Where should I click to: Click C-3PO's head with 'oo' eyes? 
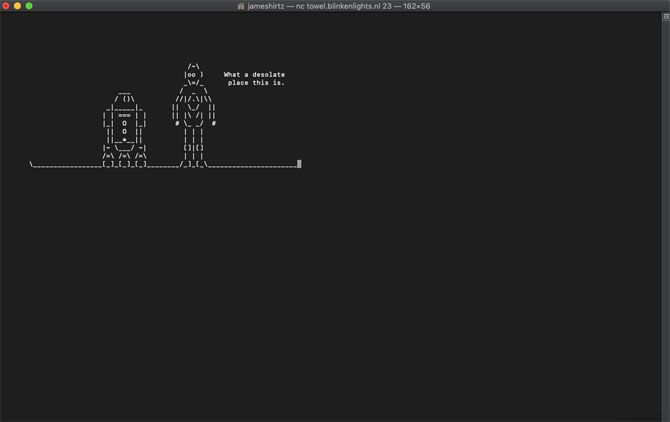click(193, 74)
